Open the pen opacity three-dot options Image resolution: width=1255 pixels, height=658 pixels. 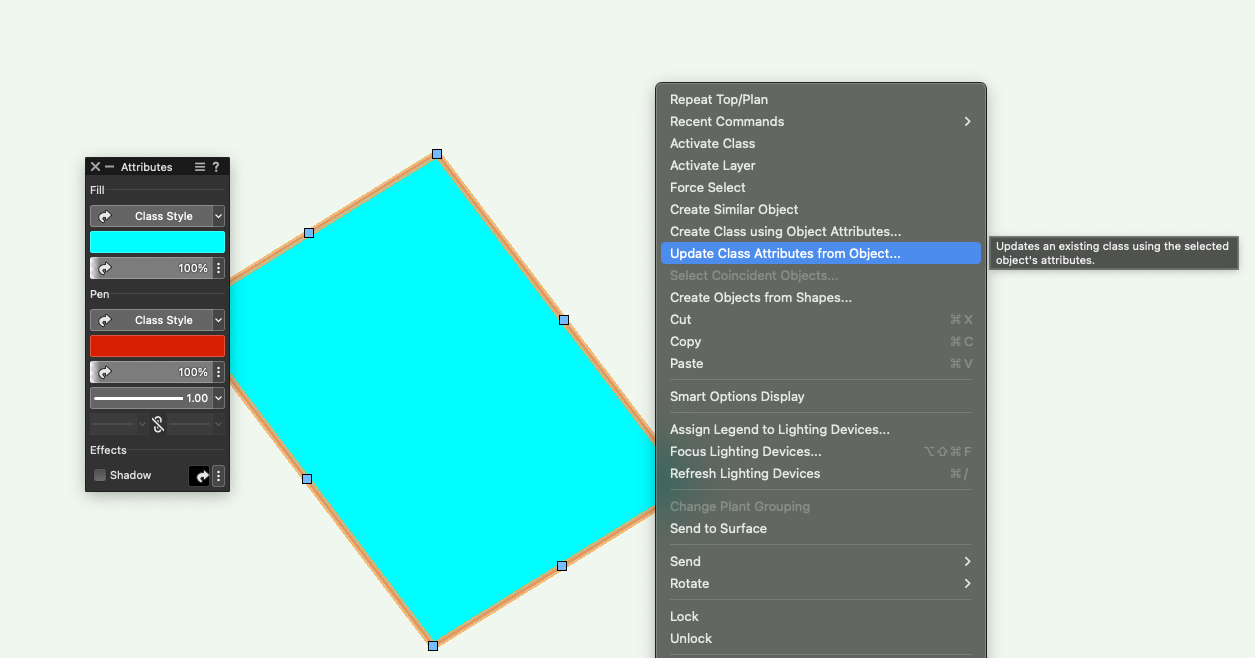coord(219,372)
